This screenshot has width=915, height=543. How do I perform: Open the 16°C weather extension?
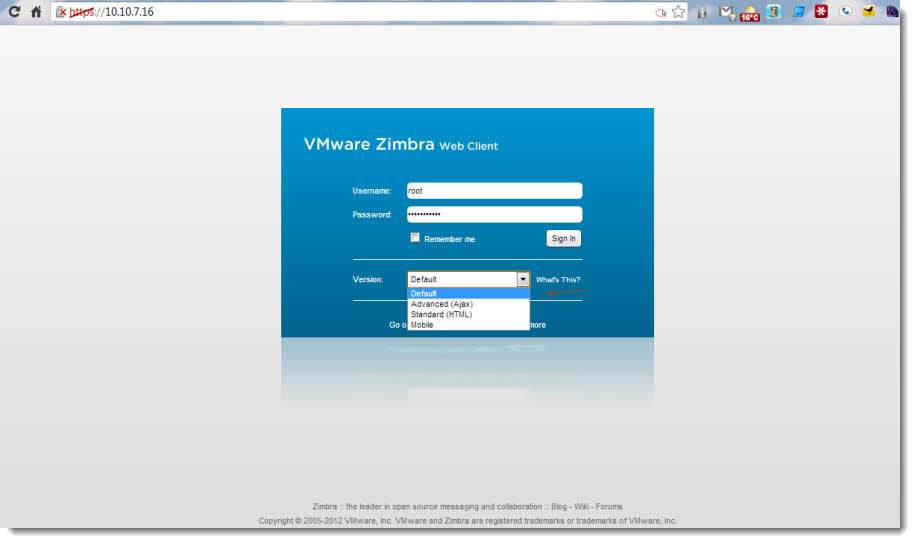click(x=750, y=13)
